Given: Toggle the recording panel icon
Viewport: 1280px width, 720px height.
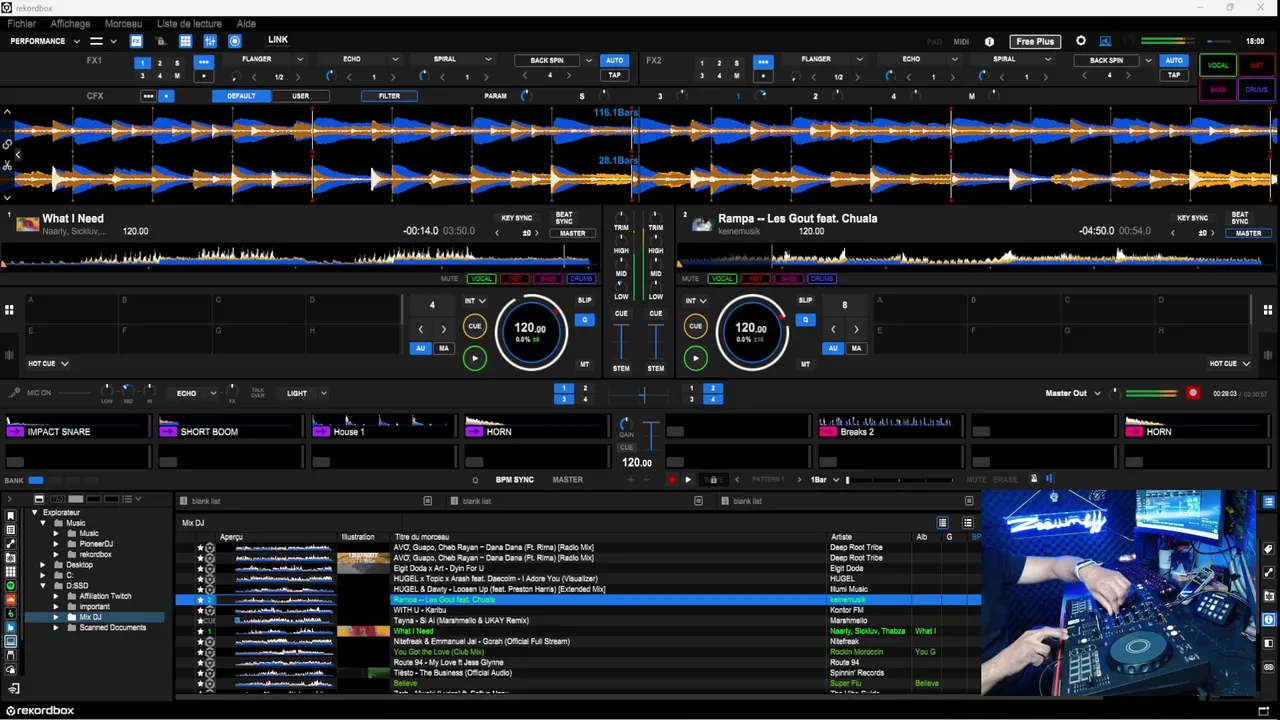Looking at the screenshot, I should 235,41.
